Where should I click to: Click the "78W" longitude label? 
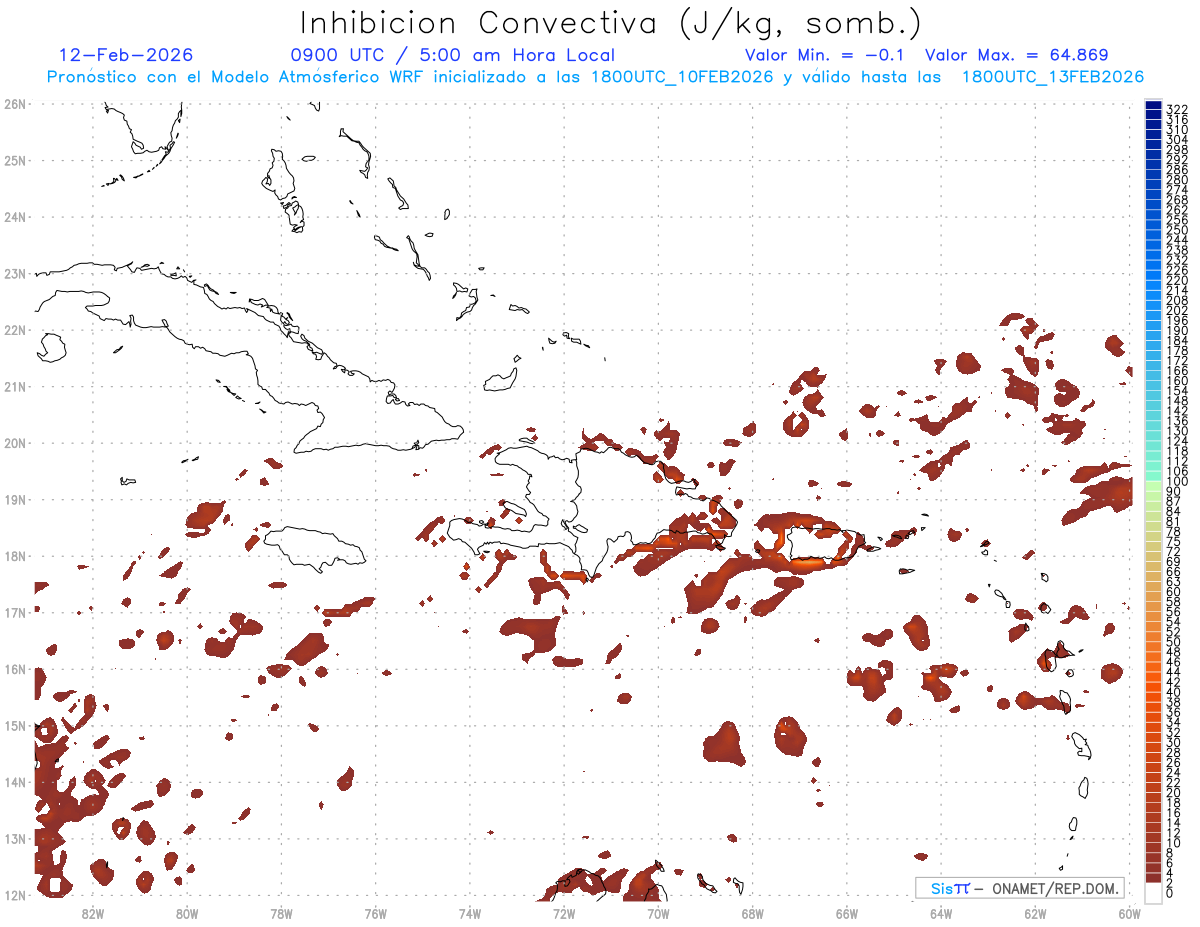[x=282, y=913]
